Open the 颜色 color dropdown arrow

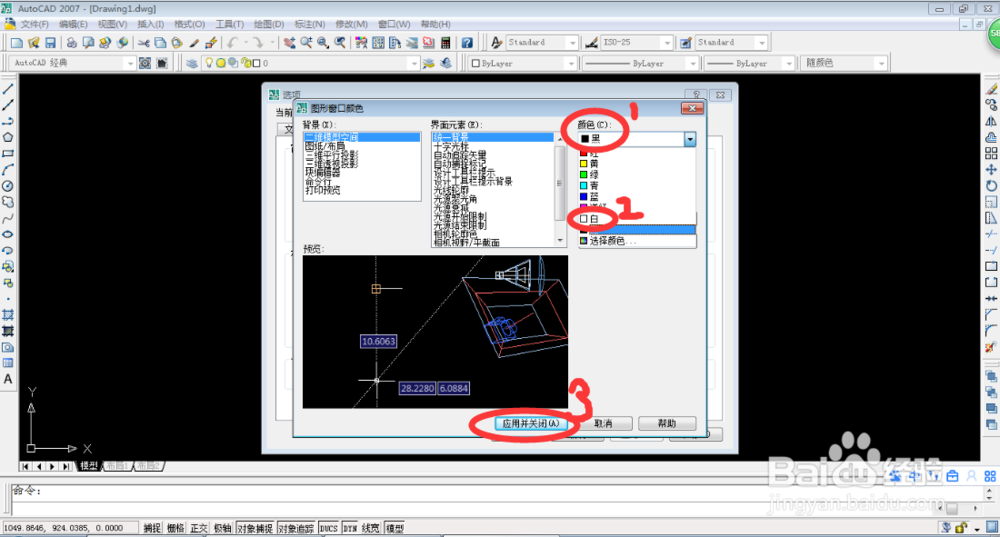click(x=689, y=139)
